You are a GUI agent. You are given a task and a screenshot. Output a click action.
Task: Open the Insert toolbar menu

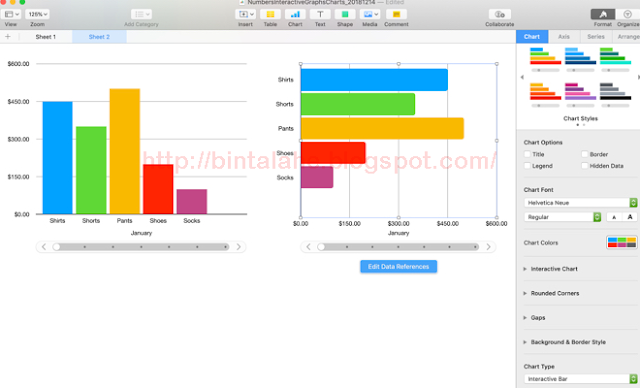tap(245, 14)
